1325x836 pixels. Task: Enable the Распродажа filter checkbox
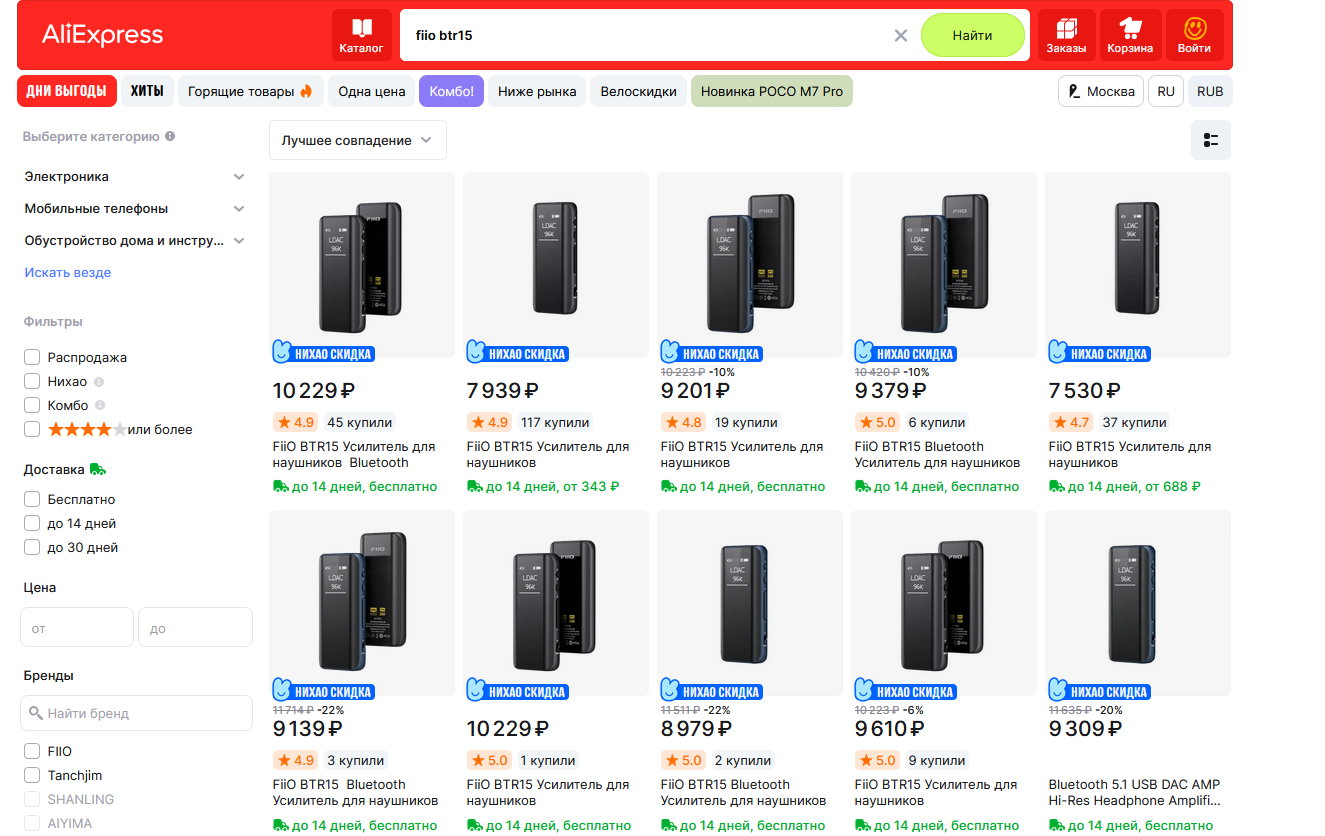[32, 357]
